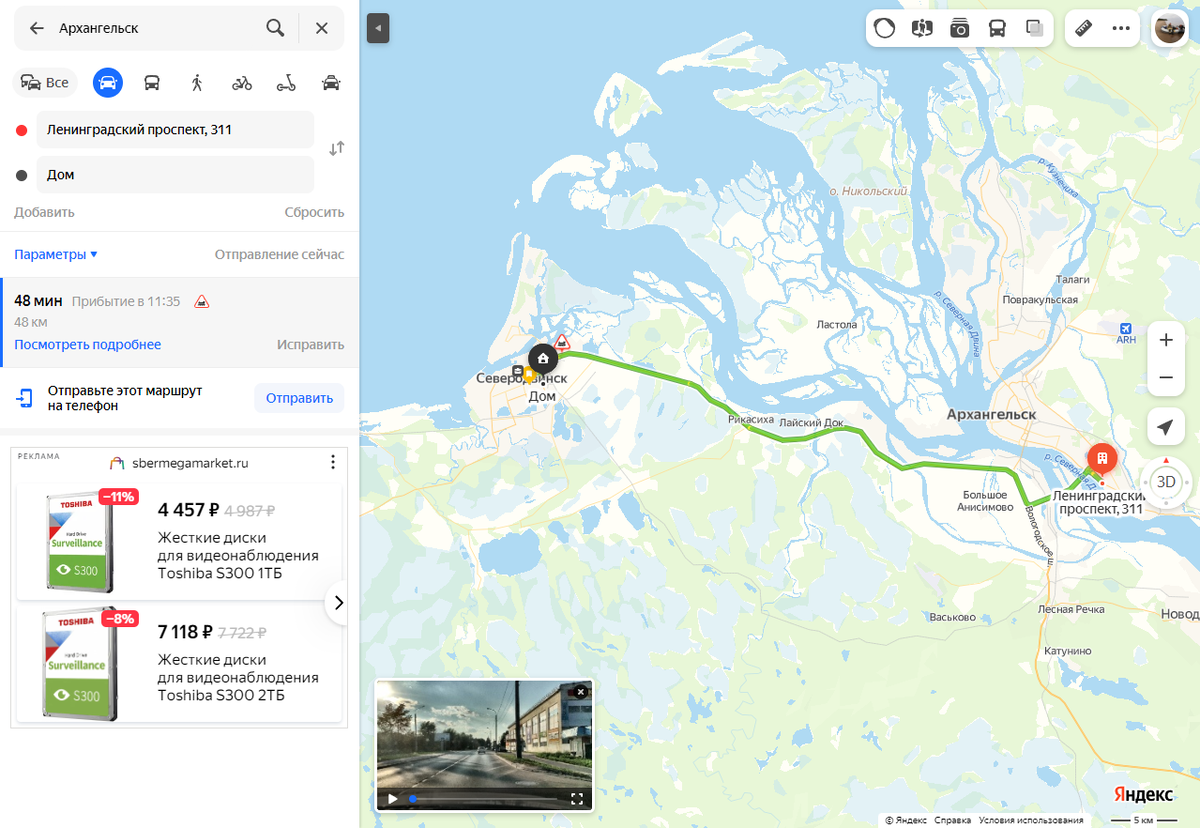Select the car route mode tab

(108, 83)
